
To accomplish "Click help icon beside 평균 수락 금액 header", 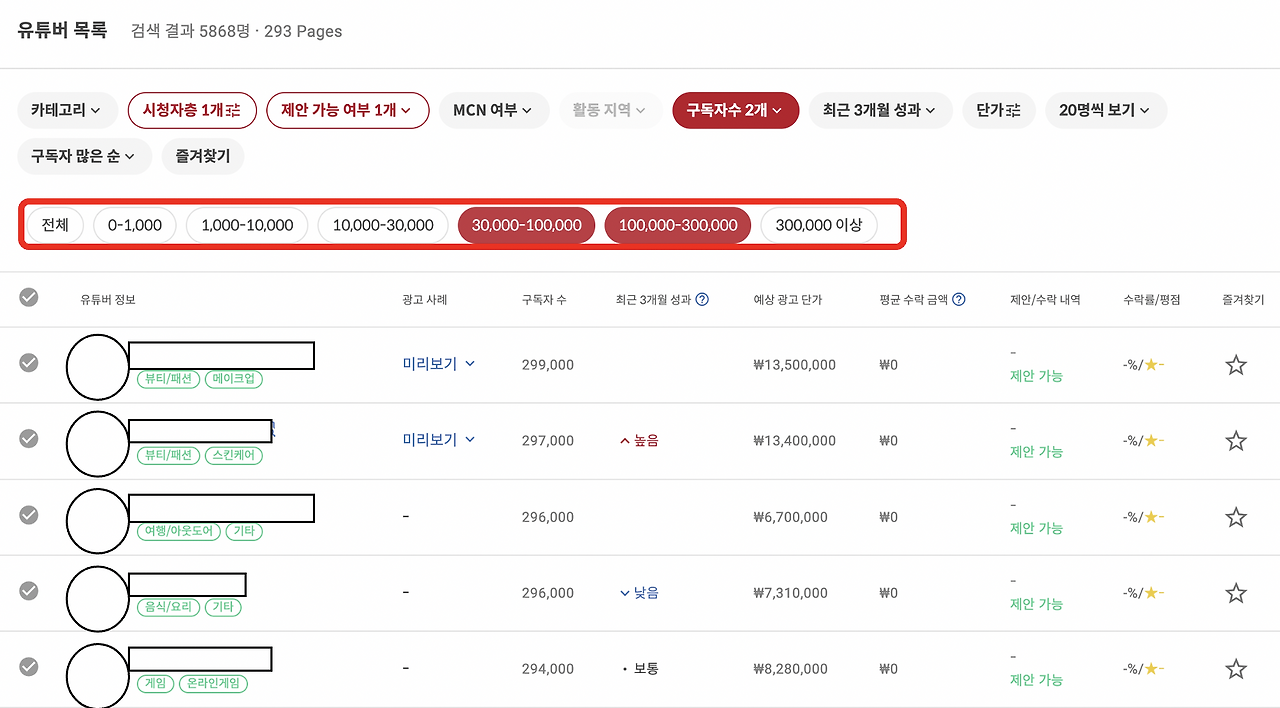I will tap(960, 298).
